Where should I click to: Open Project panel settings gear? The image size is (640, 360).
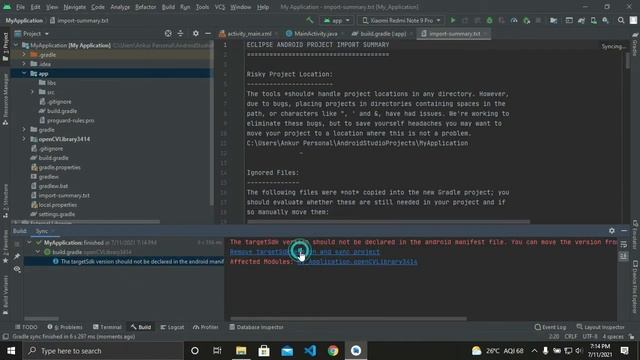(x=196, y=33)
